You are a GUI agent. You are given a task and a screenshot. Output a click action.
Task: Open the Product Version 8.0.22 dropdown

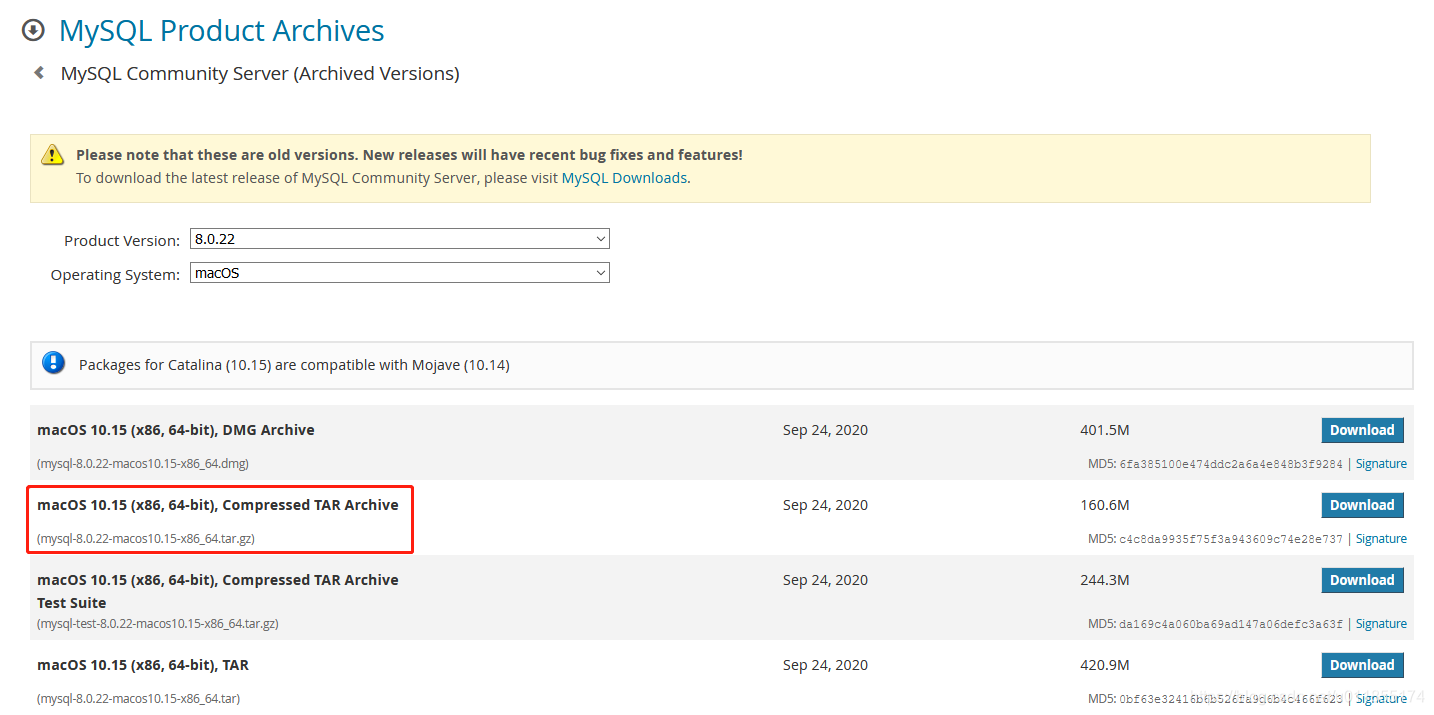click(x=400, y=239)
